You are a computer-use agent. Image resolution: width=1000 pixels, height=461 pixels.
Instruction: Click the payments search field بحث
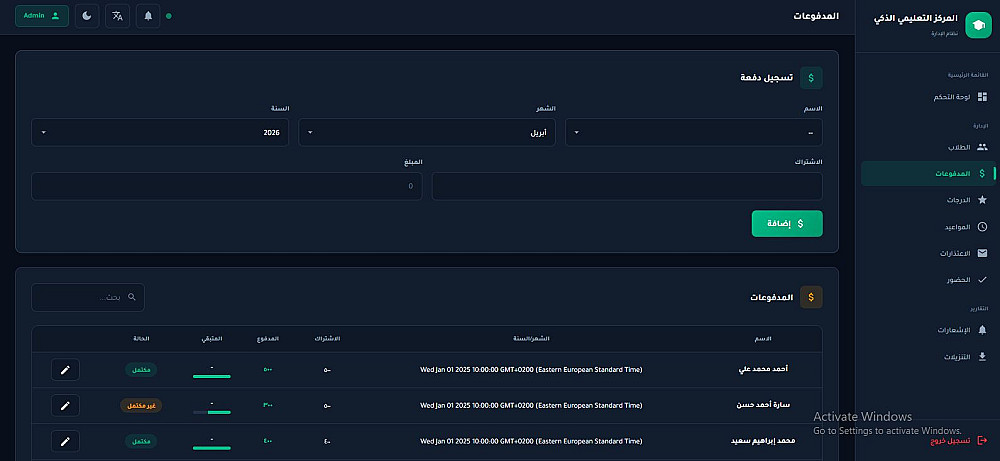click(88, 297)
